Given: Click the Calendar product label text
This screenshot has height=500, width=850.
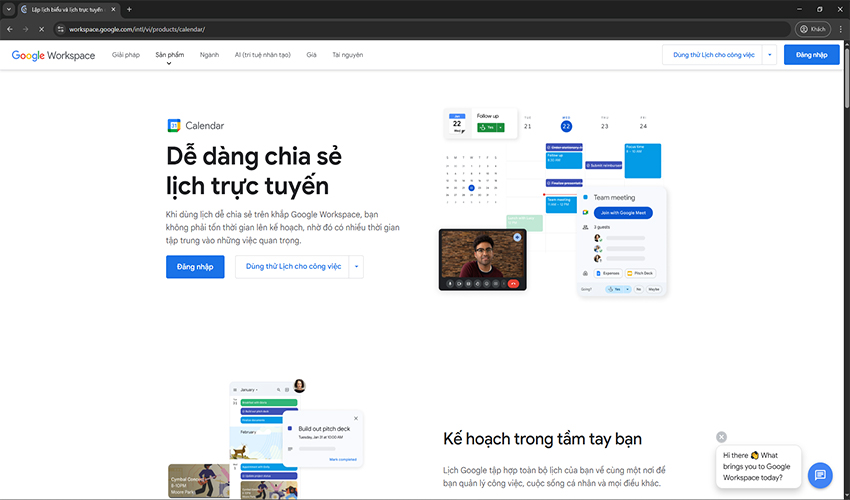Looking at the screenshot, I should coord(204,126).
